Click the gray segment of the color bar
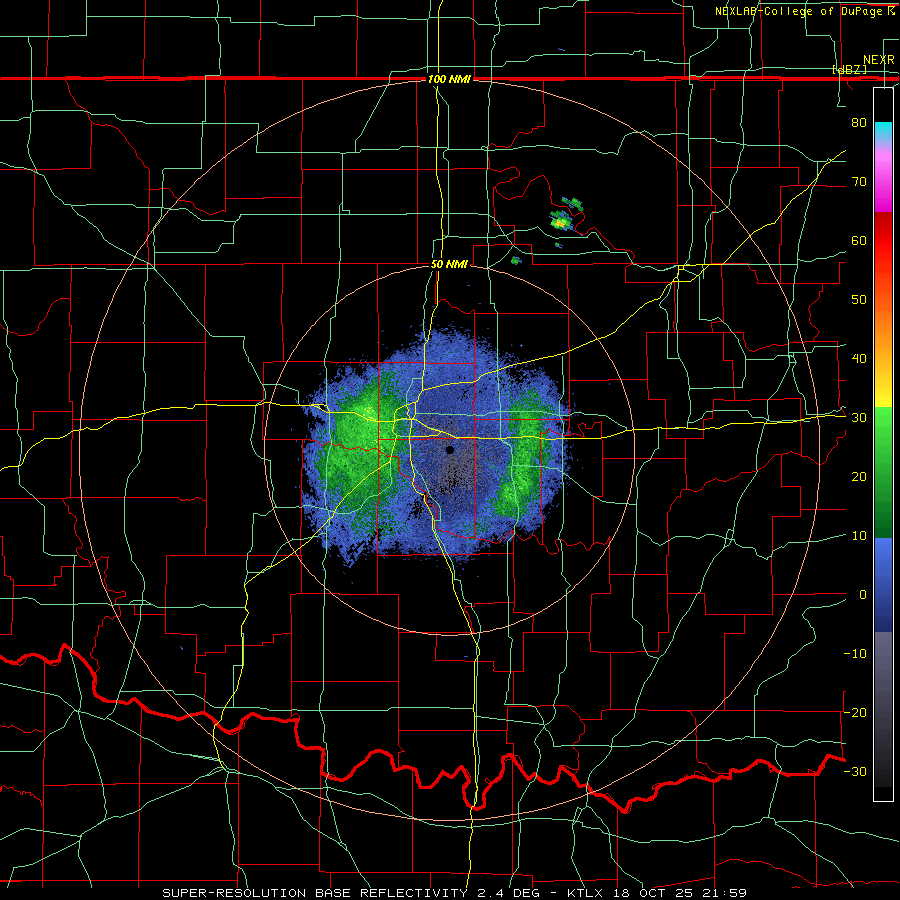900x900 pixels. [x=883, y=666]
